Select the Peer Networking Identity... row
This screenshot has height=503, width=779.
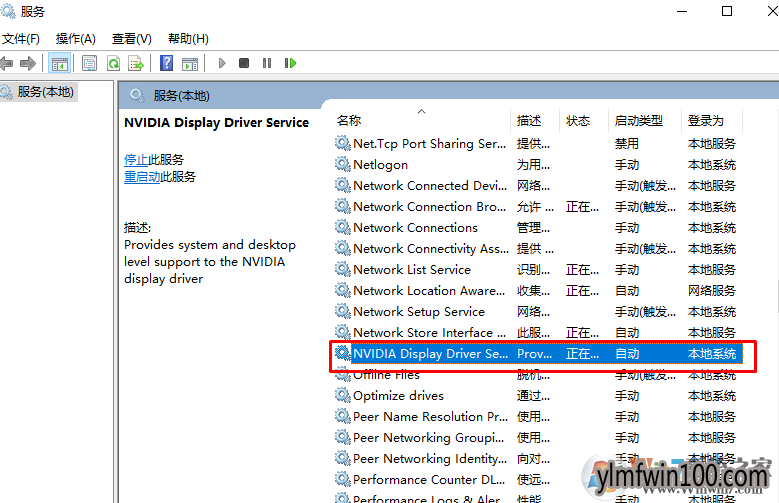coord(538,458)
